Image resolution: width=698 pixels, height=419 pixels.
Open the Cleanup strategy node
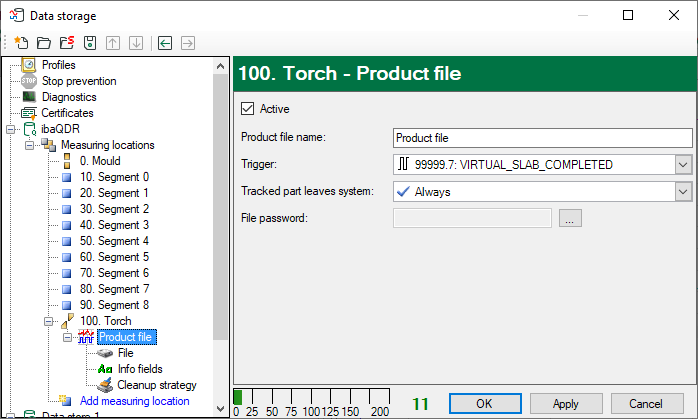157,385
